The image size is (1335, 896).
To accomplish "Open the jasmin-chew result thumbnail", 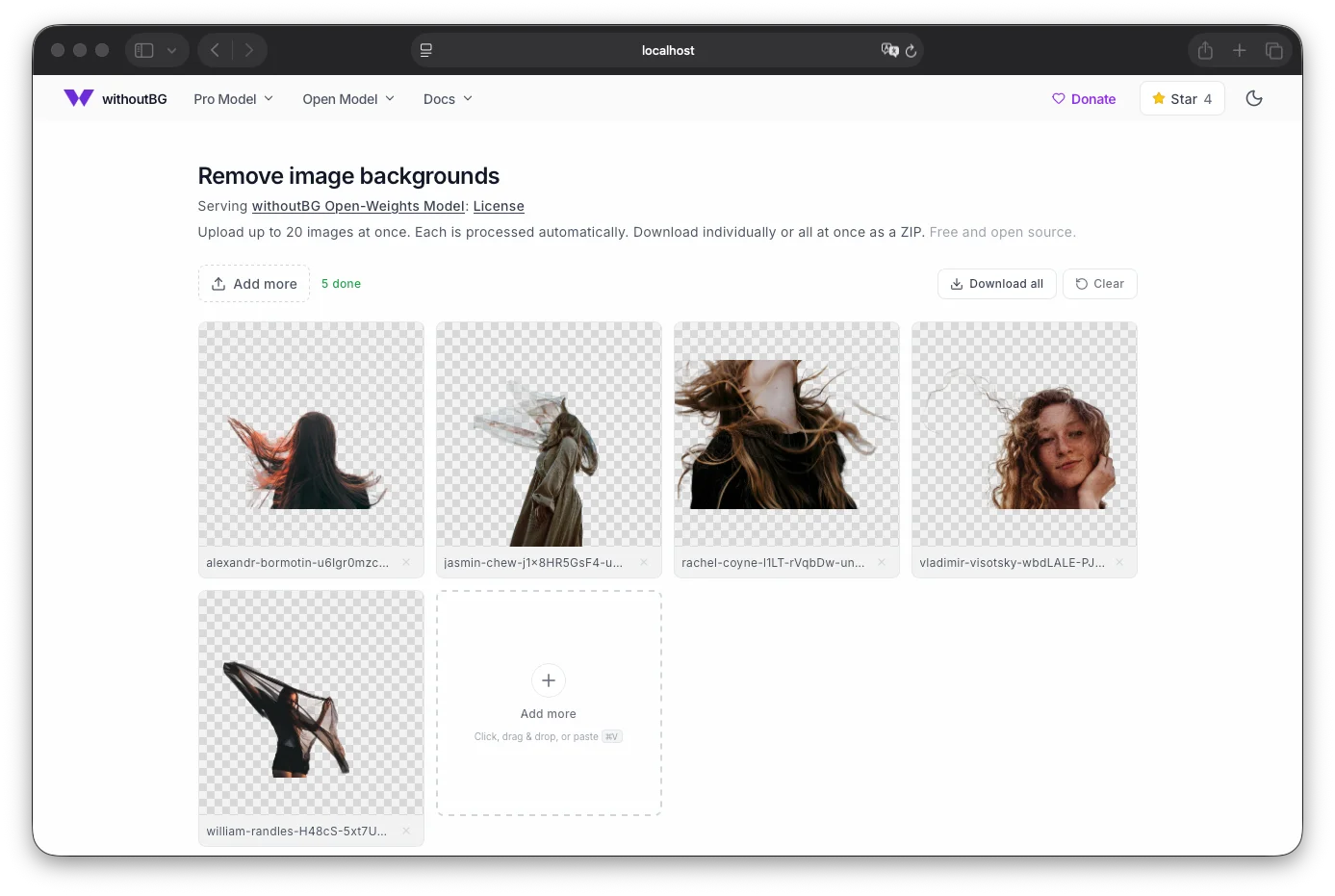I will click(549, 434).
